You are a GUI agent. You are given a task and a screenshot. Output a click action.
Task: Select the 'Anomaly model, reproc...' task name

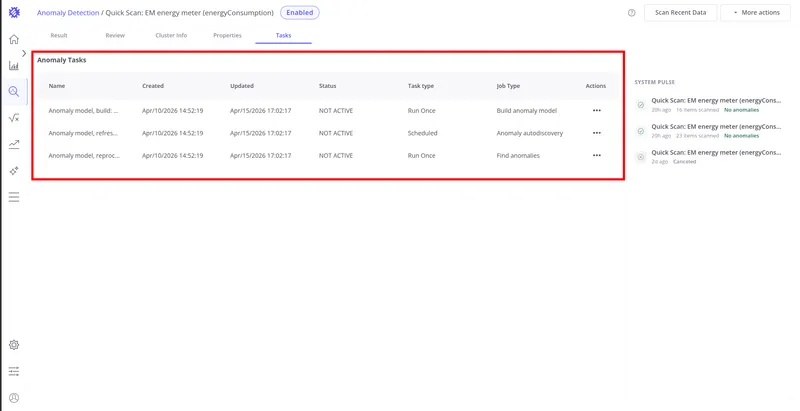tap(84, 156)
